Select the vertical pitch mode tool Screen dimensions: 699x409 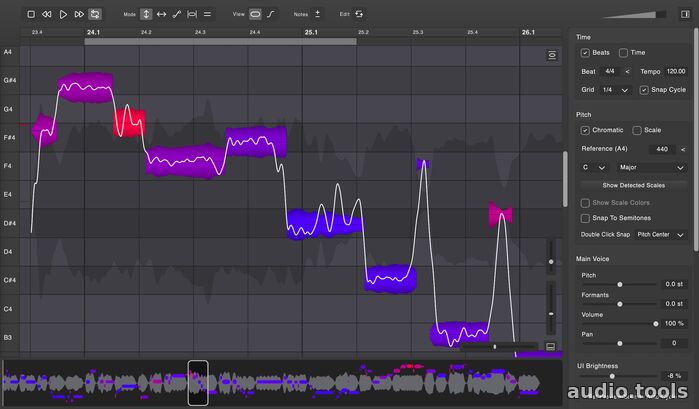coord(146,15)
